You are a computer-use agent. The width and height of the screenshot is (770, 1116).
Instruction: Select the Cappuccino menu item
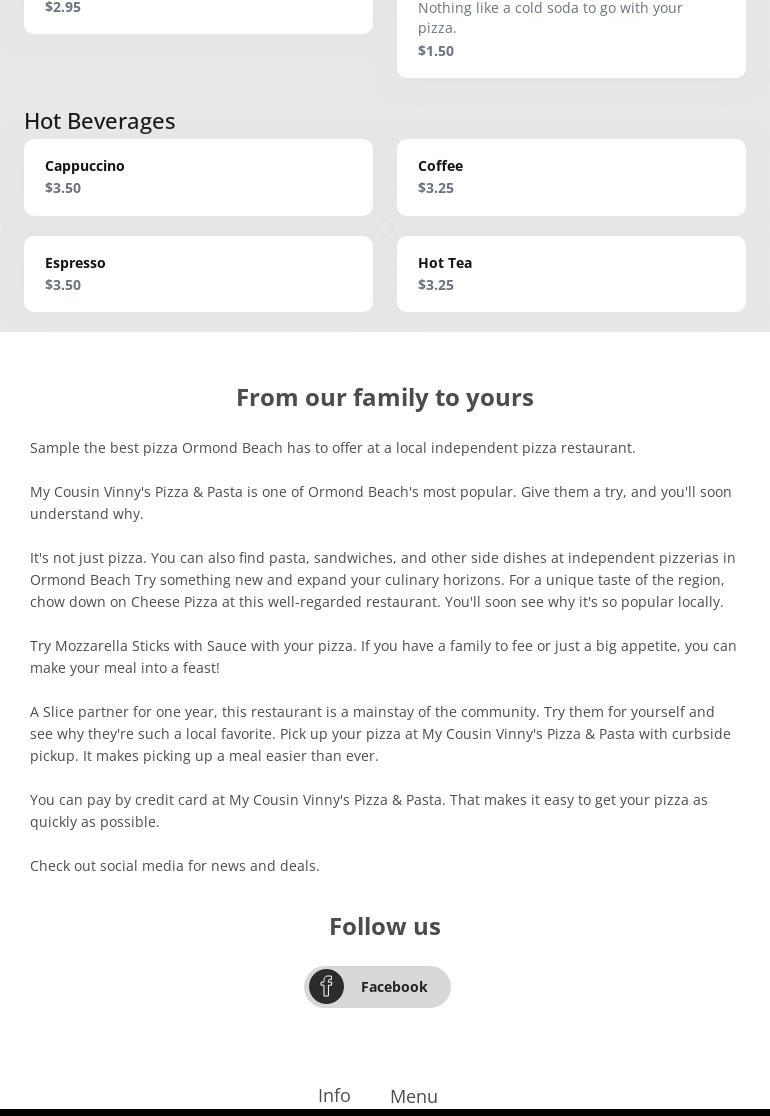[198, 177]
